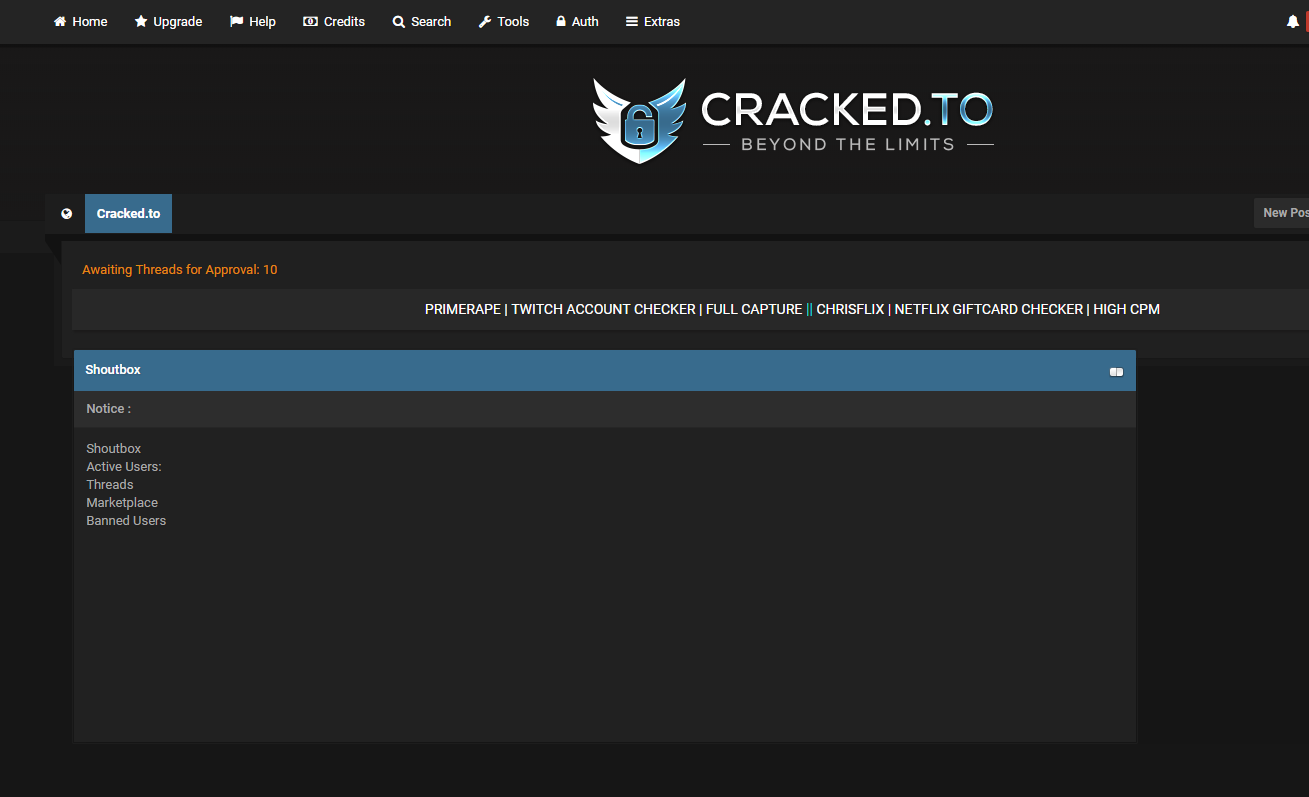Open Awaiting Threads for Approval link
Screen dimensions: 1309x797
click(x=180, y=270)
